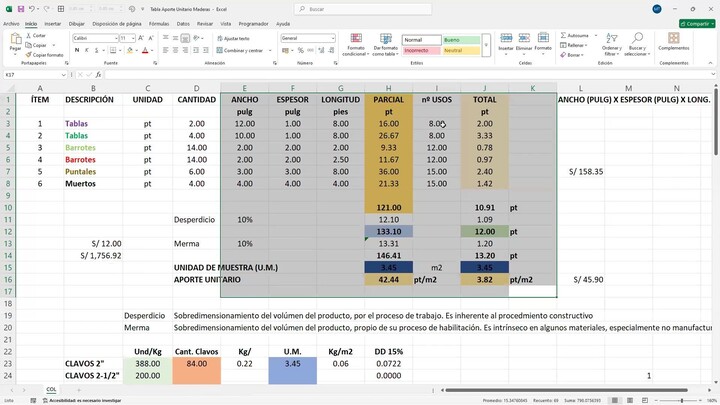The image size is (720, 405).
Task: Select the COL sheet tab
Action: [x=51, y=389]
